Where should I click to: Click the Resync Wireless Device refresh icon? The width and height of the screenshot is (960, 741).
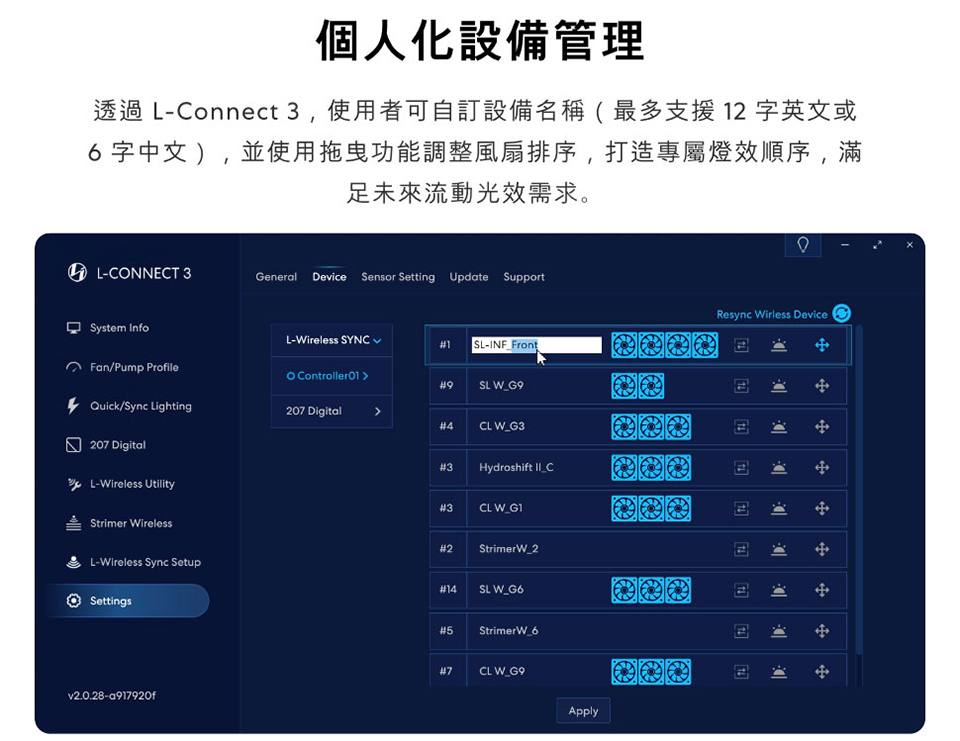click(841, 314)
